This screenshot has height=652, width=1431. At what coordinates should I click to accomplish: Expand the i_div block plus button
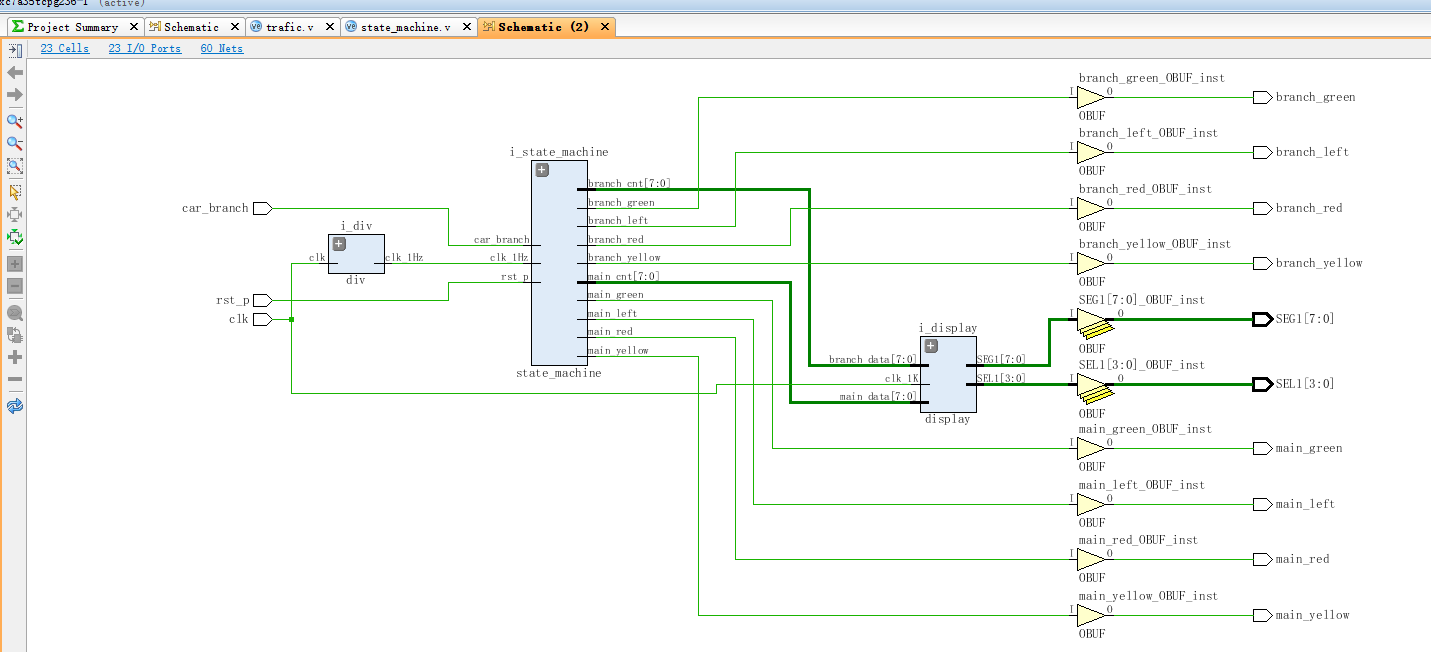point(339,244)
